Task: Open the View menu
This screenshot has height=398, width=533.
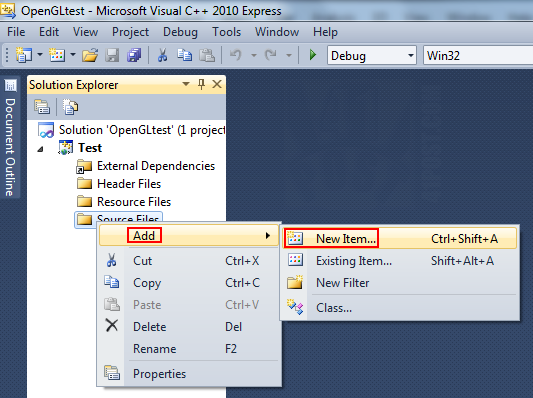Action: (x=85, y=32)
